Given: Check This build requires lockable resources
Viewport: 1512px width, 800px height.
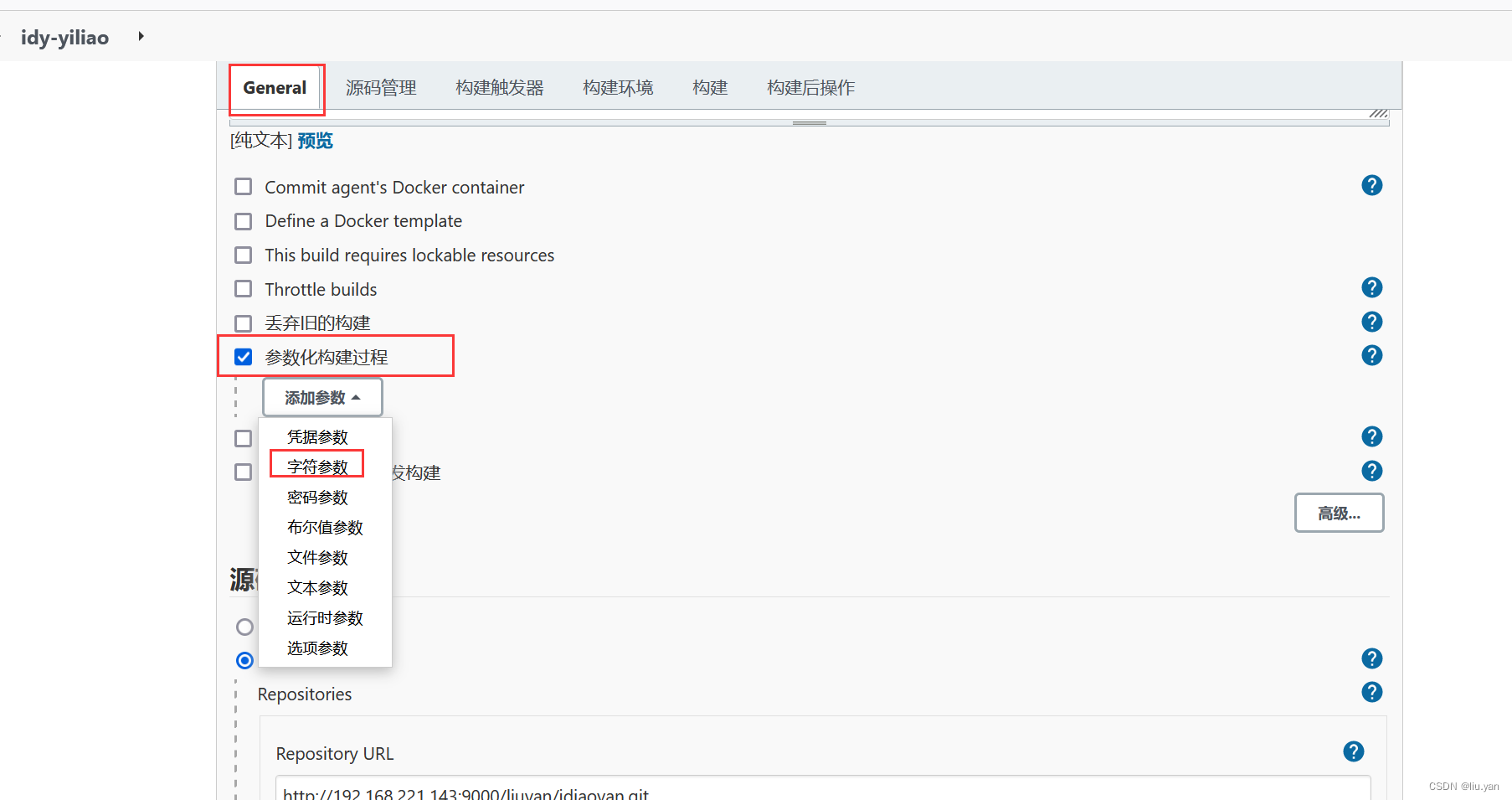Looking at the screenshot, I should coord(244,255).
